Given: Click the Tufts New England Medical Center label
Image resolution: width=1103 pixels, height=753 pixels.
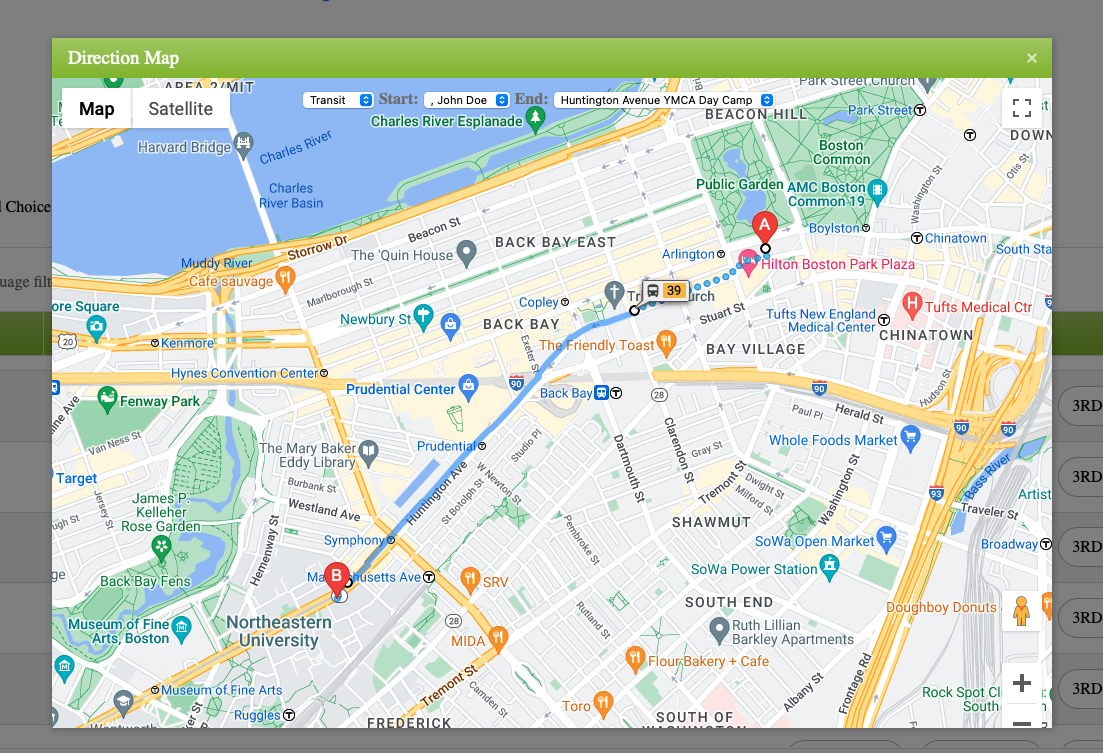Looking at the screenshot, I should pos(820,320).
